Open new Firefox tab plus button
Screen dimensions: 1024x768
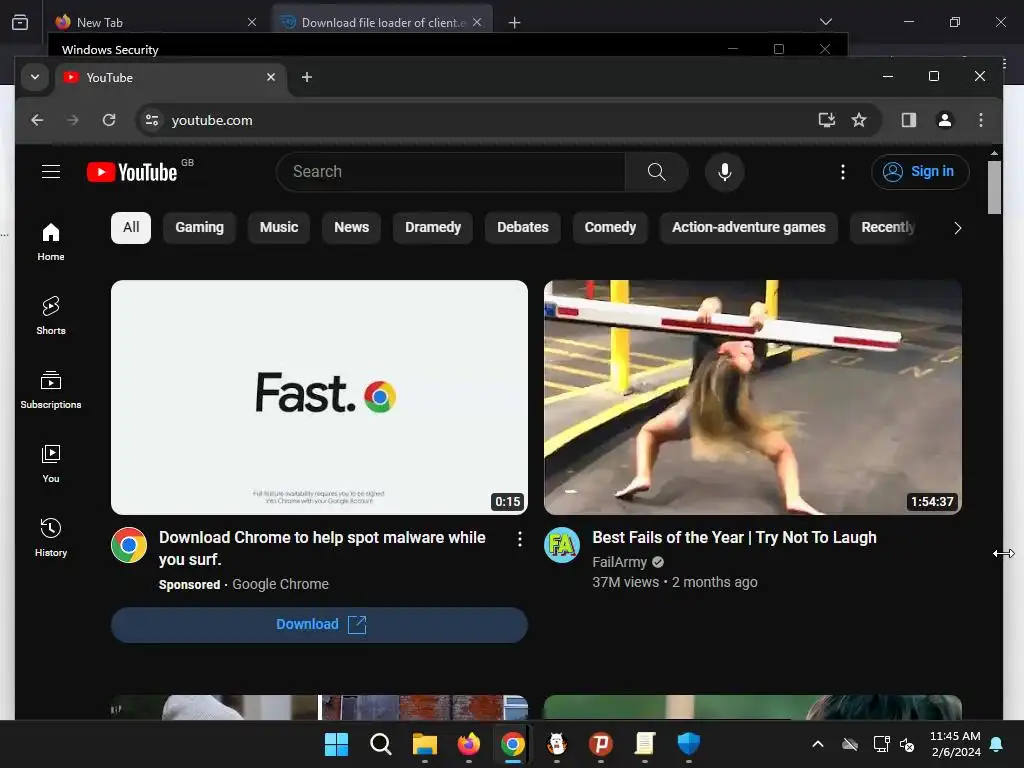pos(515,22)
